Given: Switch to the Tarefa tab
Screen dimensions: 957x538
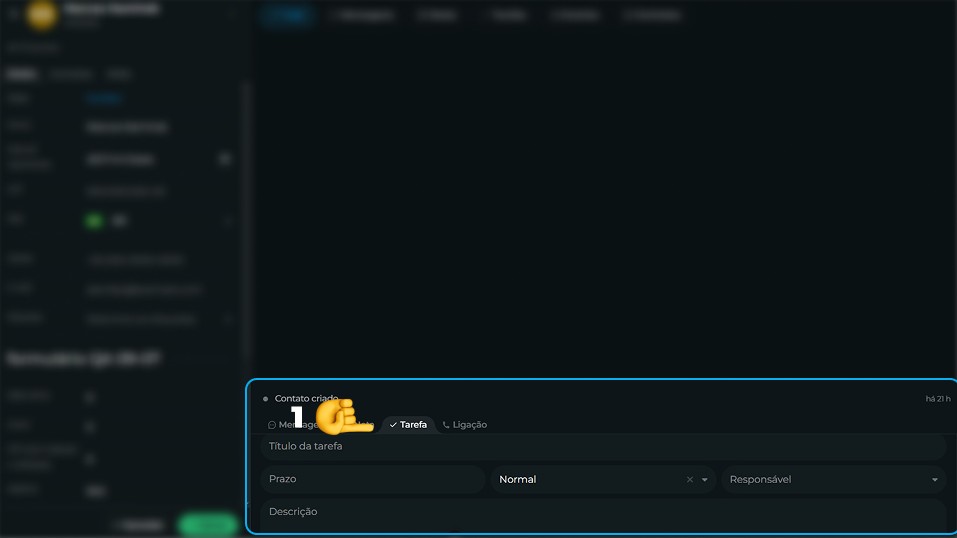Looking at the screenshot, I should (408, 424).
